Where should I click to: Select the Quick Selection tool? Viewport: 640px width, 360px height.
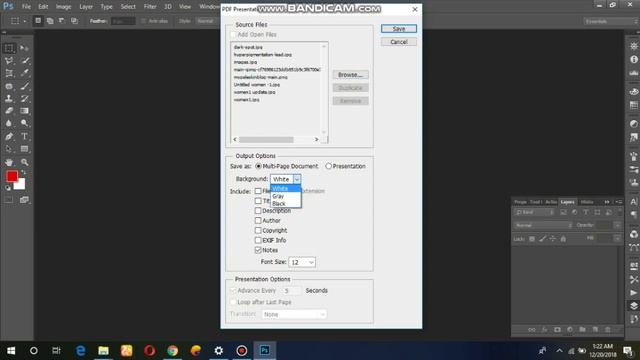pyautogui.click(x=24, y=61)
